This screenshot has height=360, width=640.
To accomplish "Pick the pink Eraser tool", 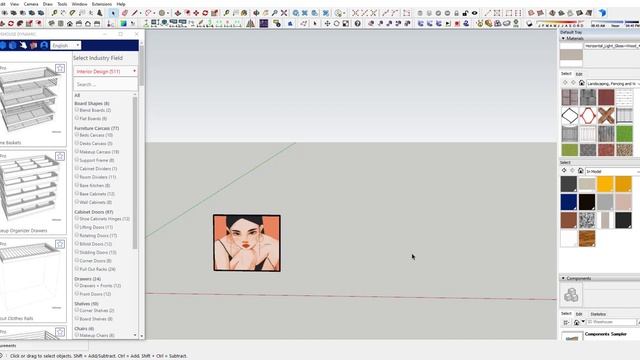I will point(125,13).
